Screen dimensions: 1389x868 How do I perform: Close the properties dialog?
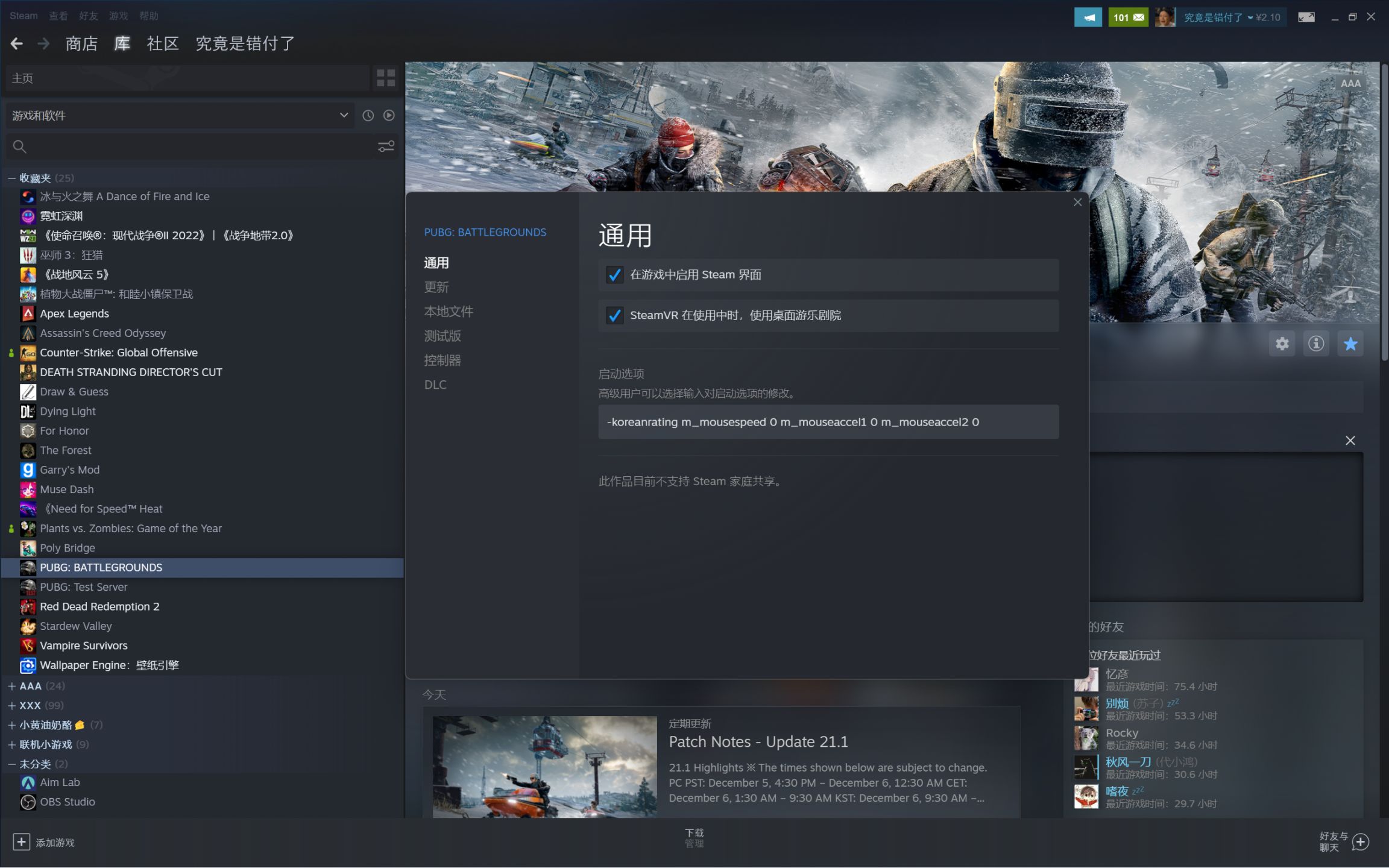point(1077,203)
